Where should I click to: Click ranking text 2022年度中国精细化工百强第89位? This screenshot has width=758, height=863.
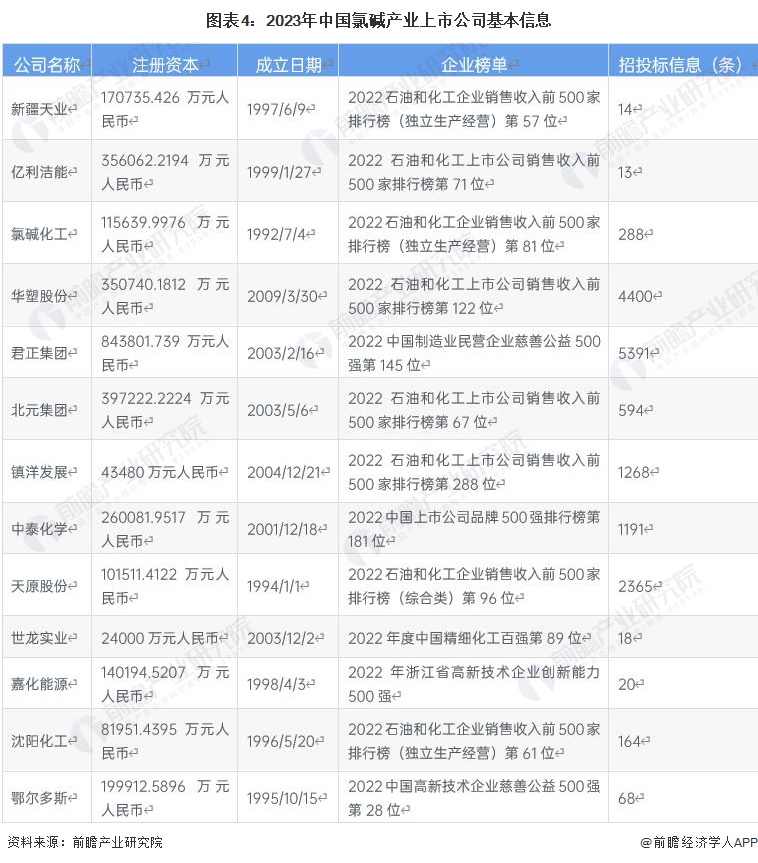click(x=465, y=638)
